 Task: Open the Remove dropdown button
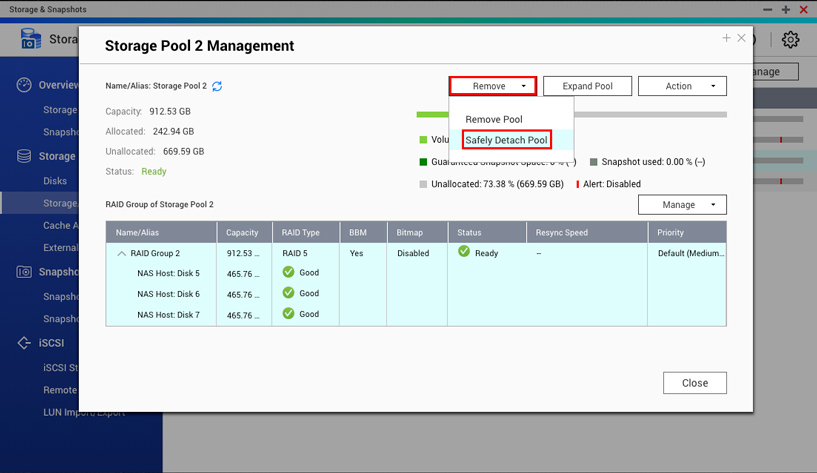[x=493, y=86]
